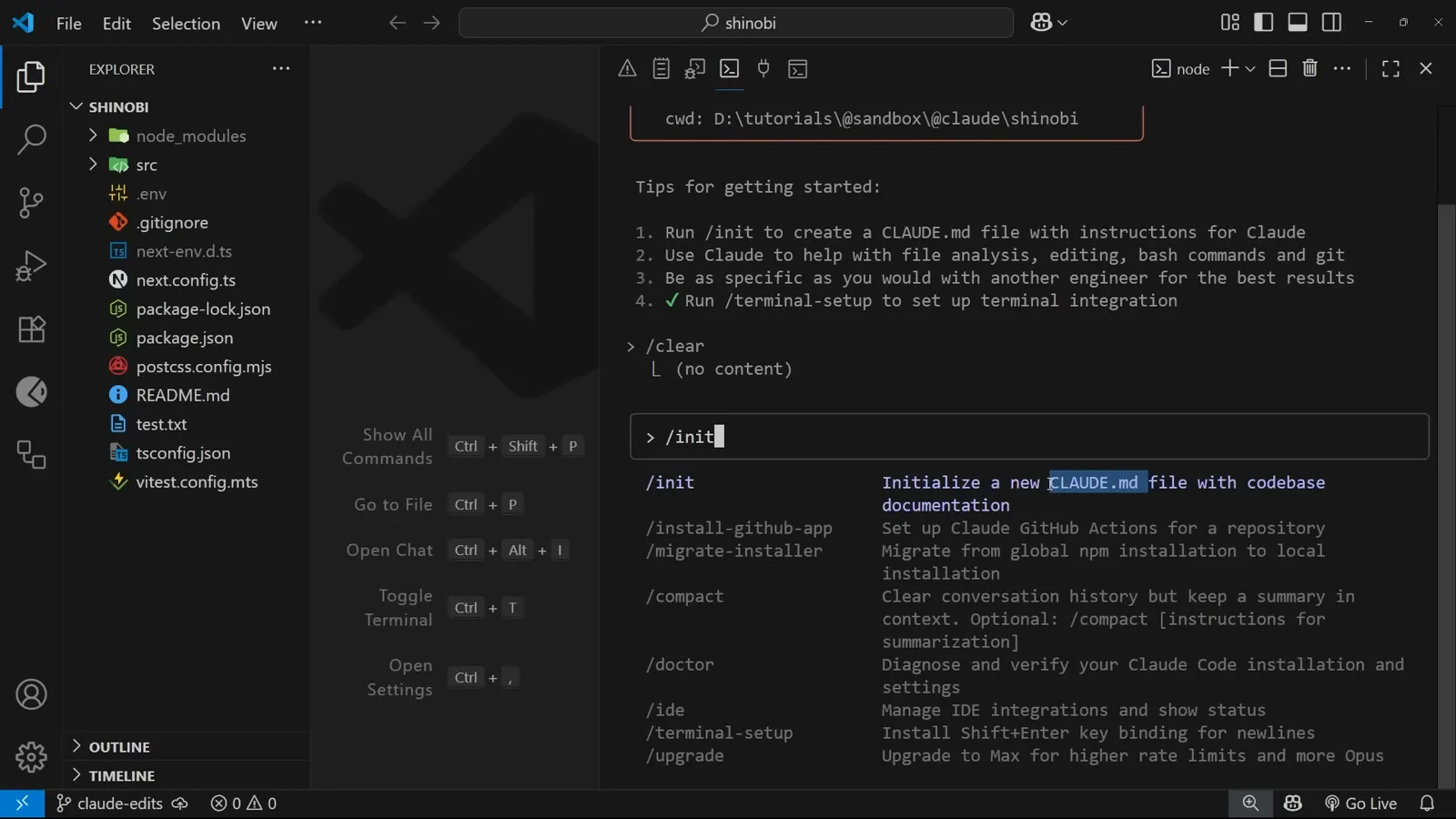The height and width of the screenshot is (819, 1456).
Task: Click the /init prompt input box
Action: coord(1029,438)
